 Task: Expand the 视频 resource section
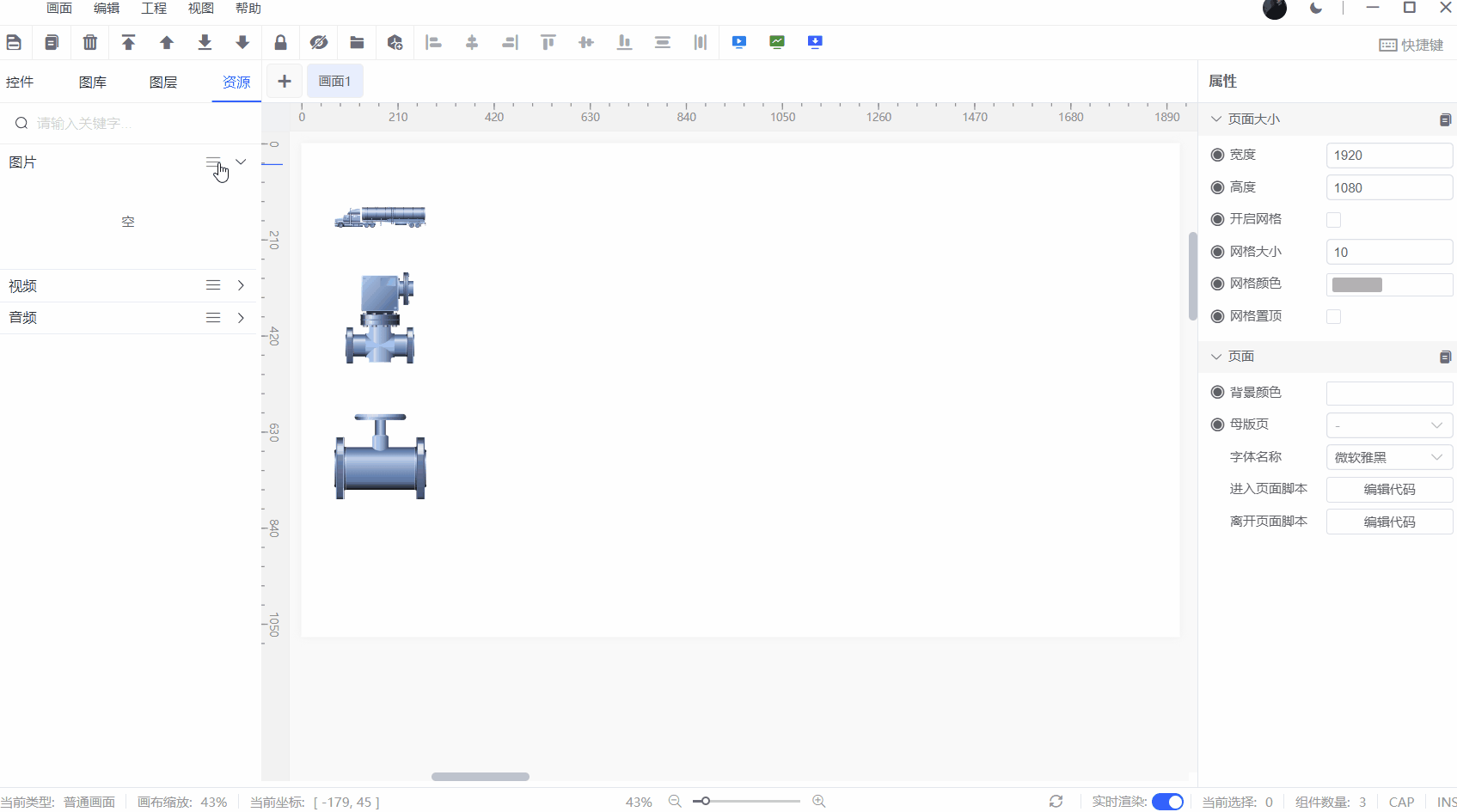point(241,285)
